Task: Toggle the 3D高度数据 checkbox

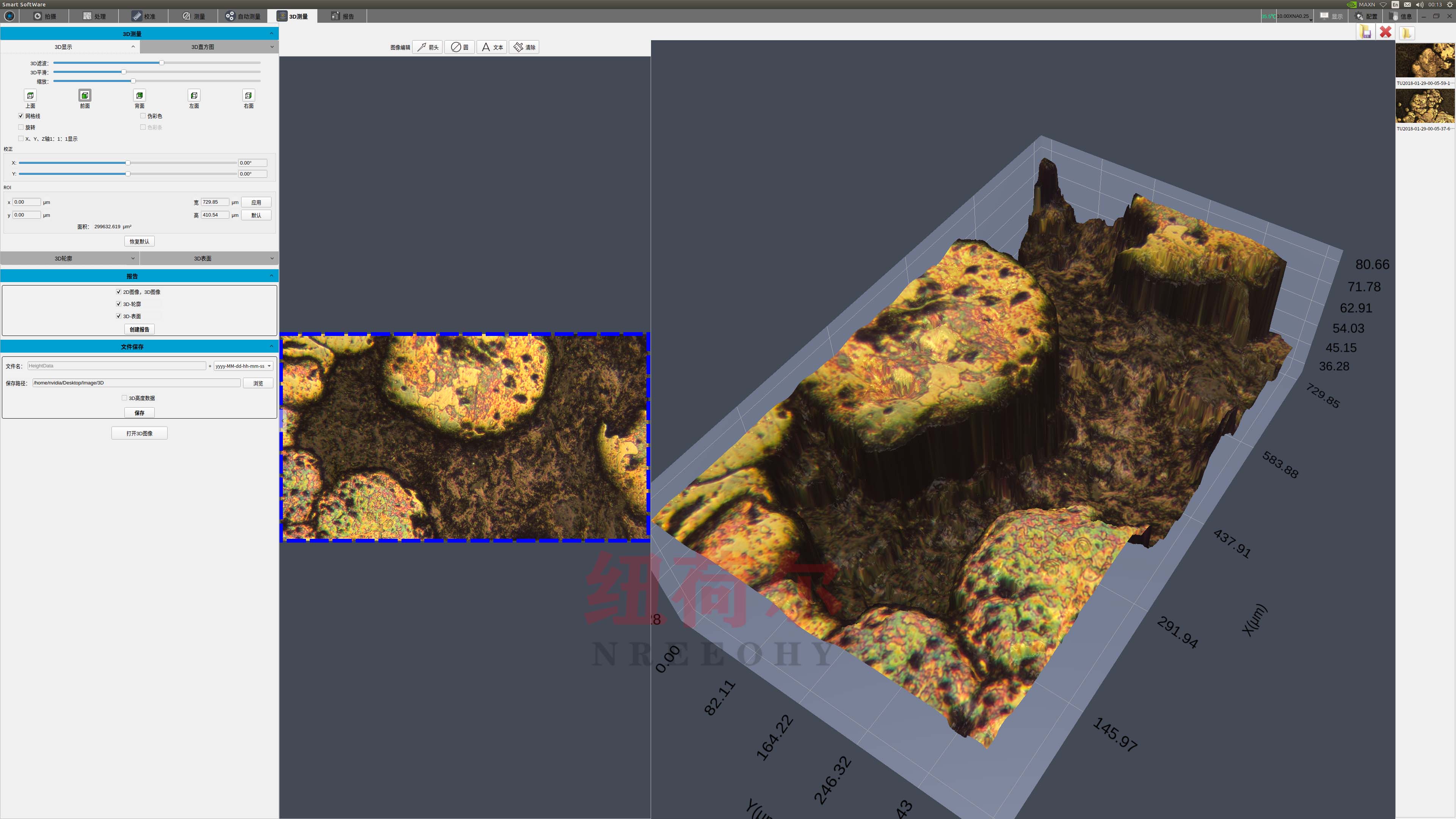Action: point(124,398)
